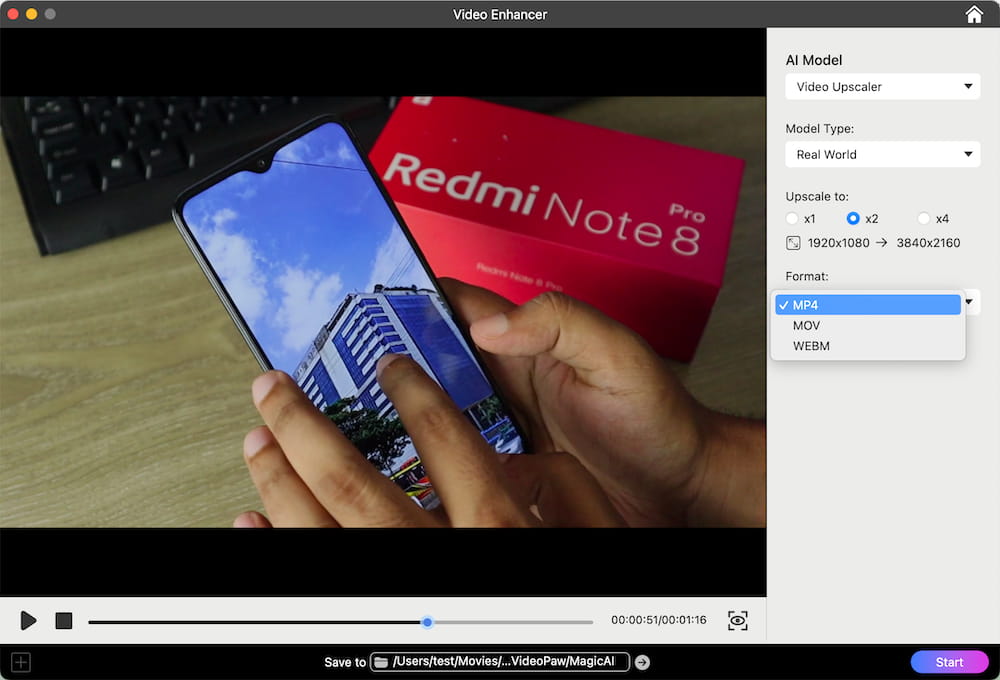The width and height of the screenshot is (1000, 680).
Task: Click the Home icon in the title bar
Action: [x=974, y=14]
